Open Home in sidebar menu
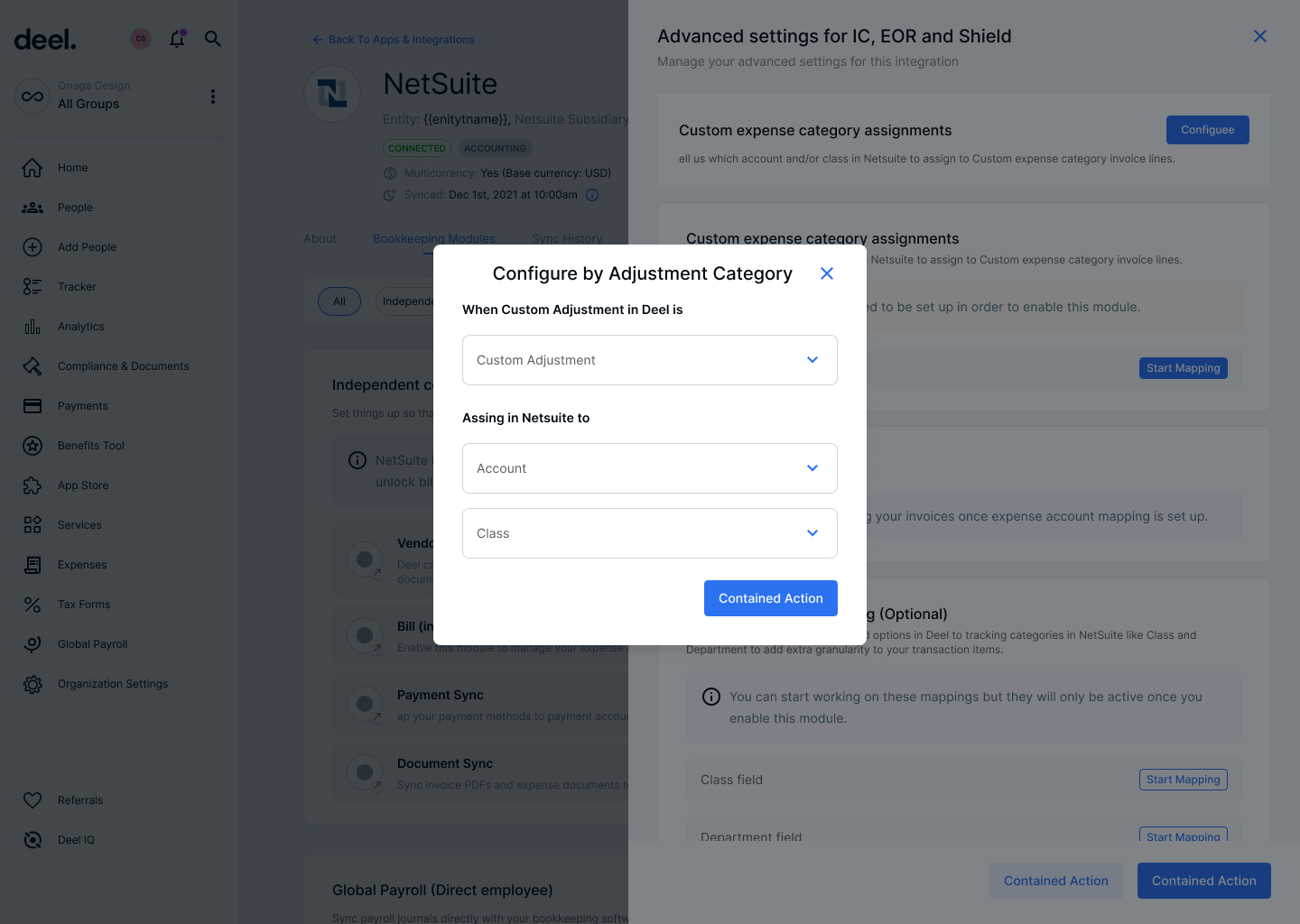Image resolution: width=1300 pixels, height=924 pixels. (x=73, y=168)
